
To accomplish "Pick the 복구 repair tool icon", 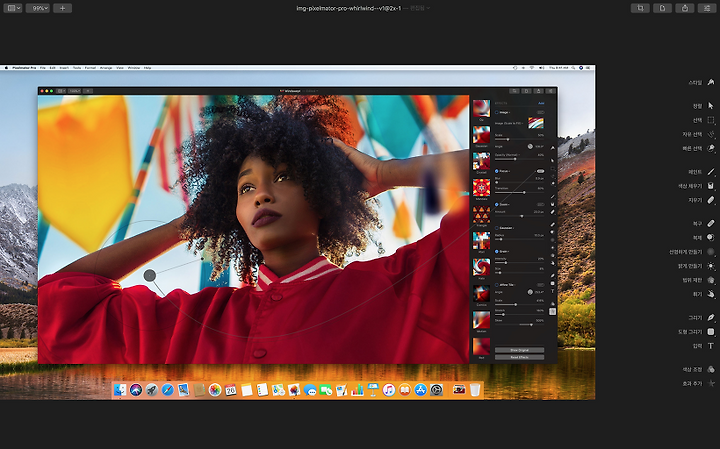I will (x=711, y=223).
